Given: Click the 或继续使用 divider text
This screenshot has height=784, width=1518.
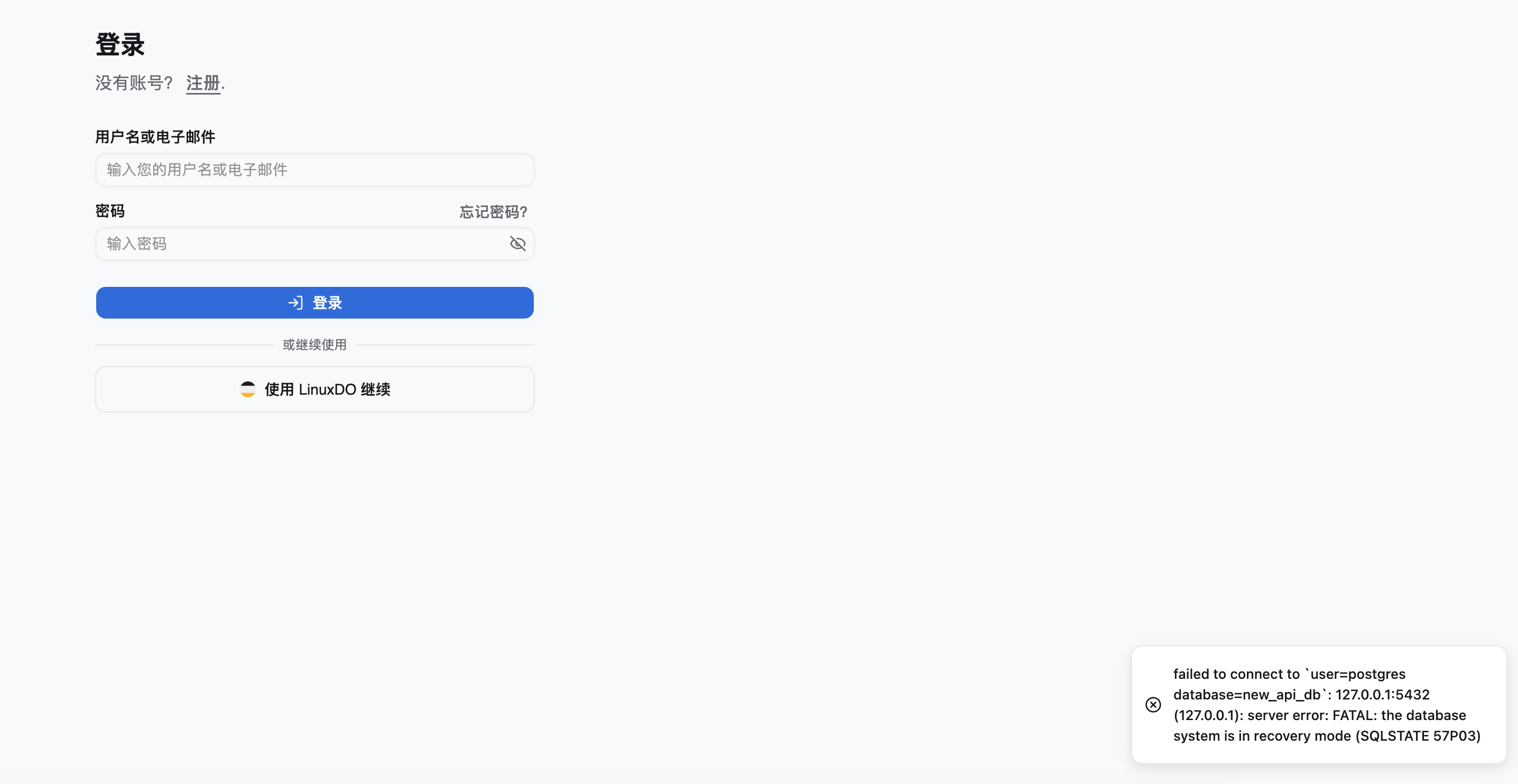Looking at the screenshot, I should [314, 344].
